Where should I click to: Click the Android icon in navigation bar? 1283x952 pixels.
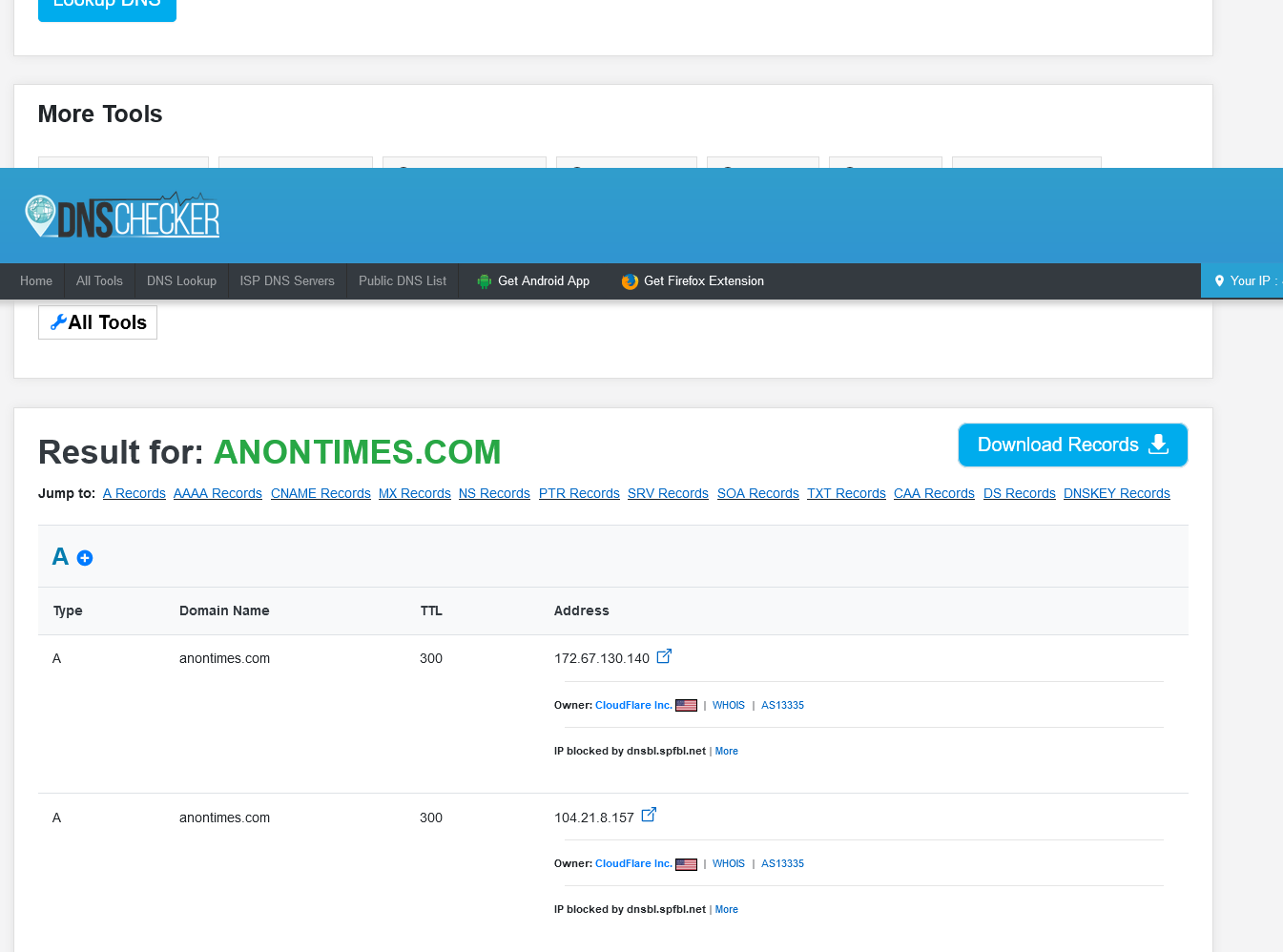[x=484, y=281]
